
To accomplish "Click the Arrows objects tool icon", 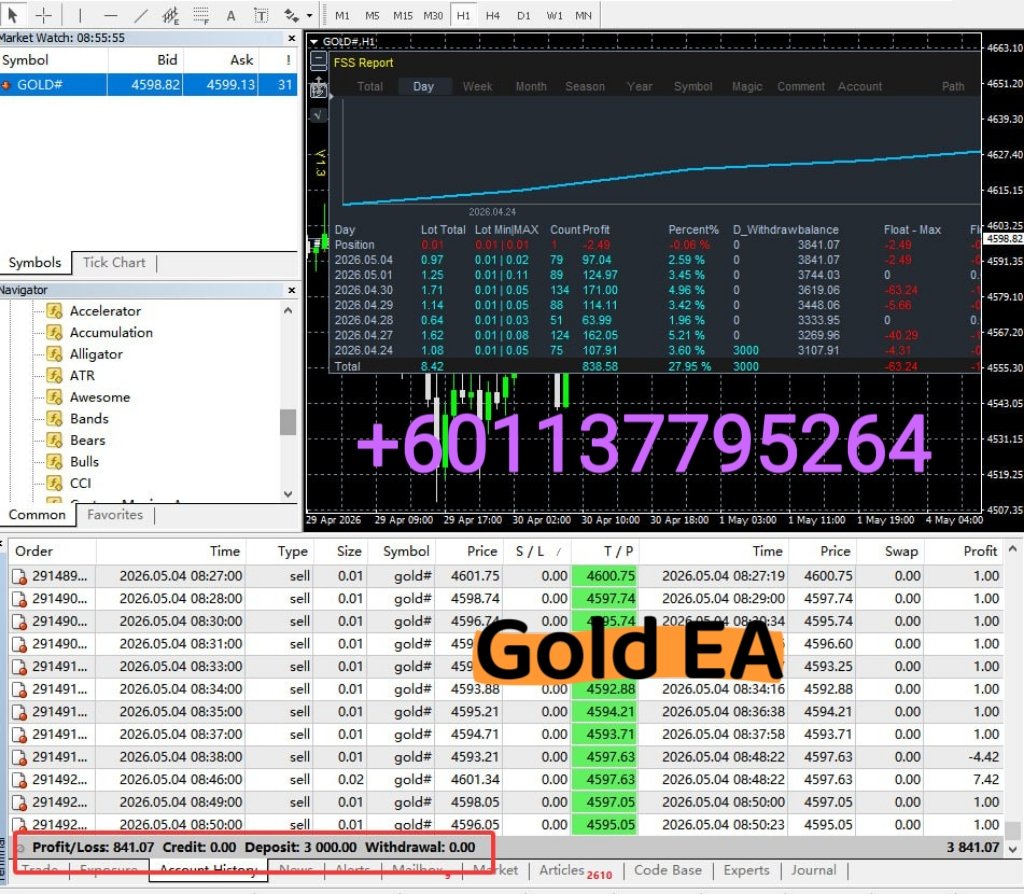I will (x=291, y=14).
